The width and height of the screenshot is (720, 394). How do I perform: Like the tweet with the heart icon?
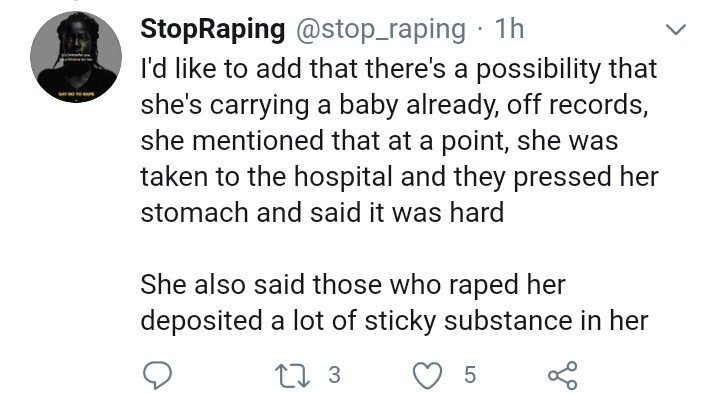click(x=428, y=375)
